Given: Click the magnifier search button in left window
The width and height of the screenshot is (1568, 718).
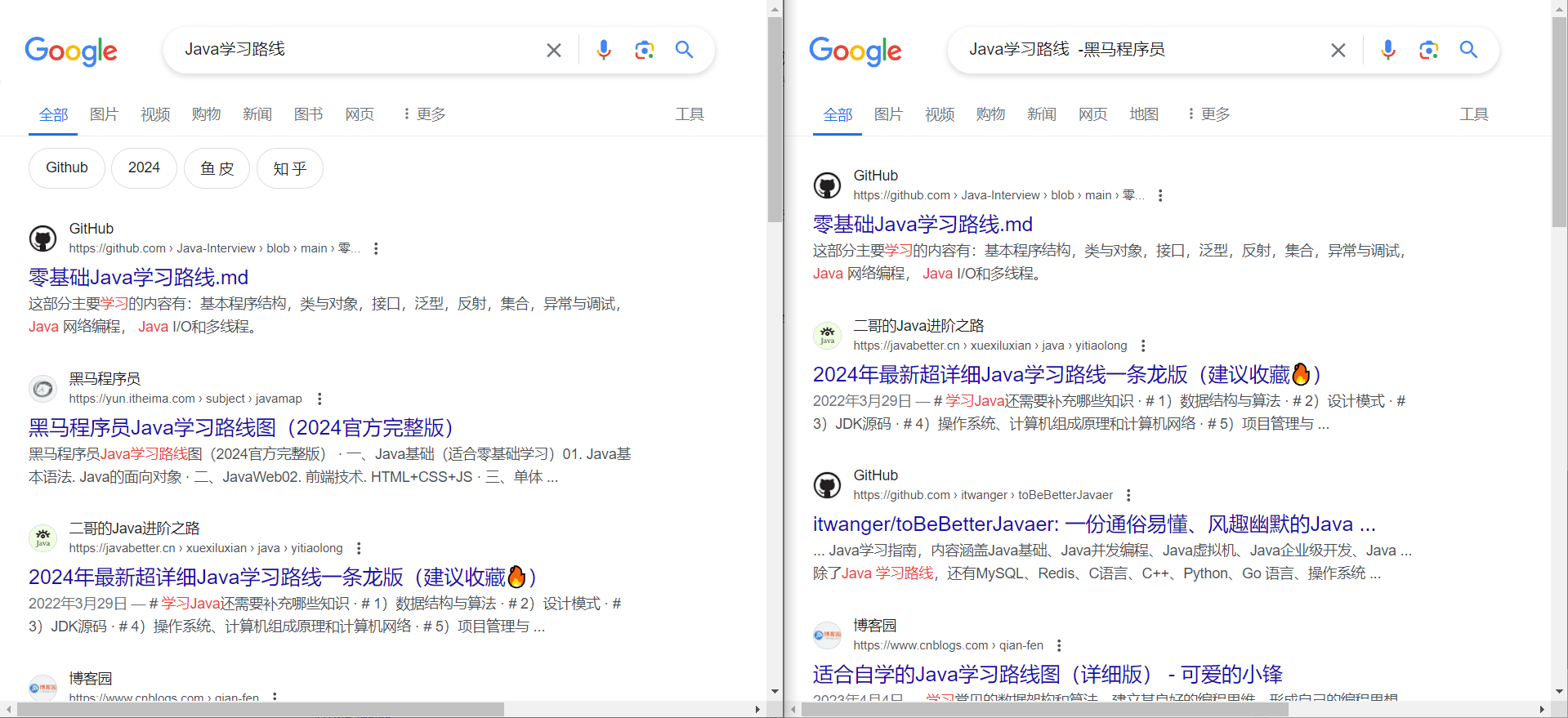Looking at the screenshot, I should point(685,50).
